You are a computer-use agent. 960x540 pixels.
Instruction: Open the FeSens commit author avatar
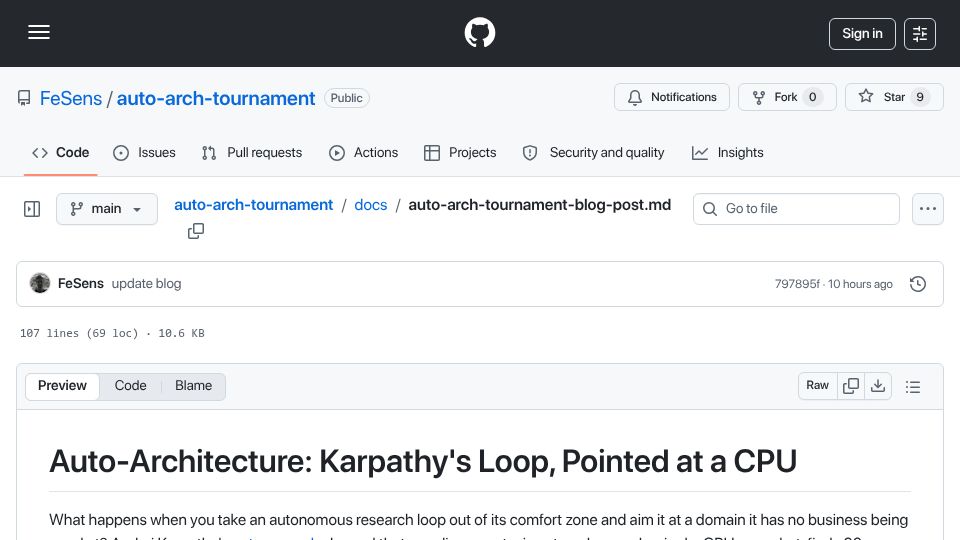40,283
